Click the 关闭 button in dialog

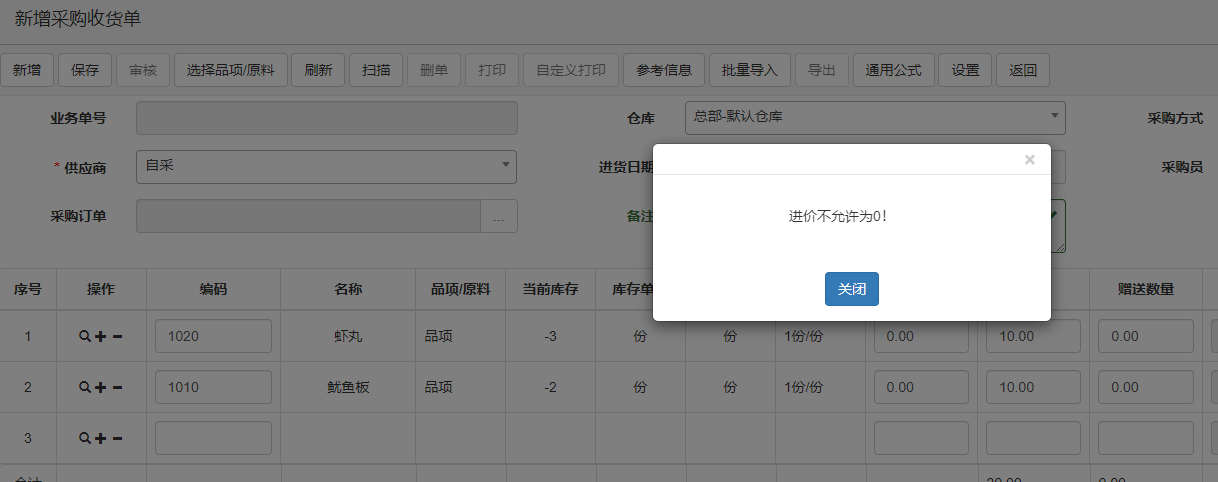(x=851, y=289)
